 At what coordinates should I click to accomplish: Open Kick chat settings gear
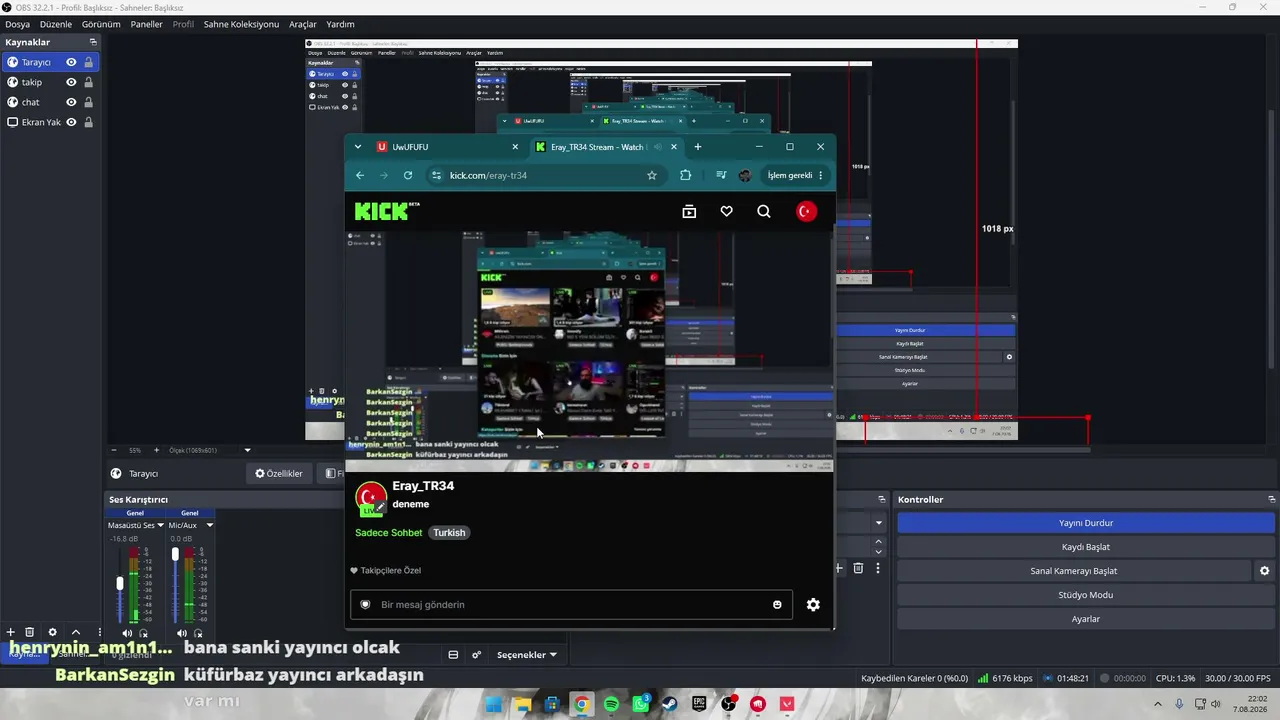[813, 604]
